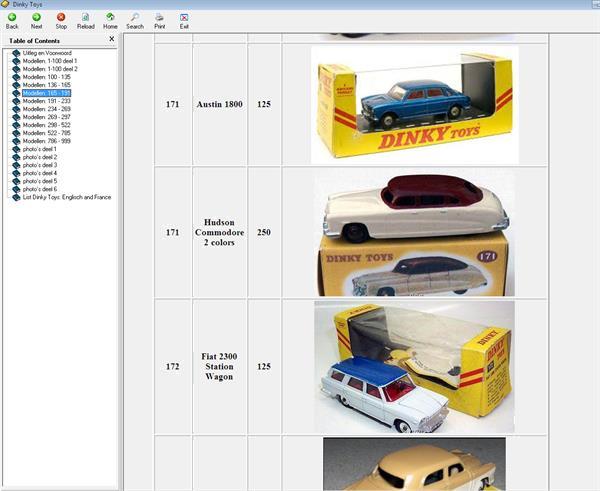Viewport: 600px width, 491px height.
Task: Open photo's deel 3 in contents
Action: [x=40, y=165]
